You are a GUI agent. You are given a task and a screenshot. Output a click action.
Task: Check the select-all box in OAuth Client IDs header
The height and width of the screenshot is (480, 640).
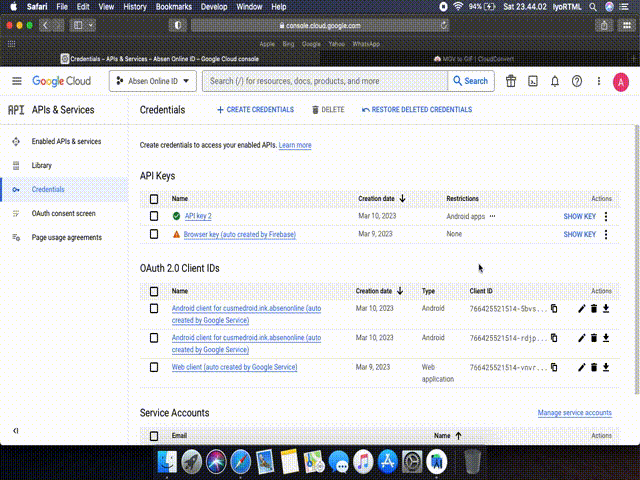coord(154,291)
